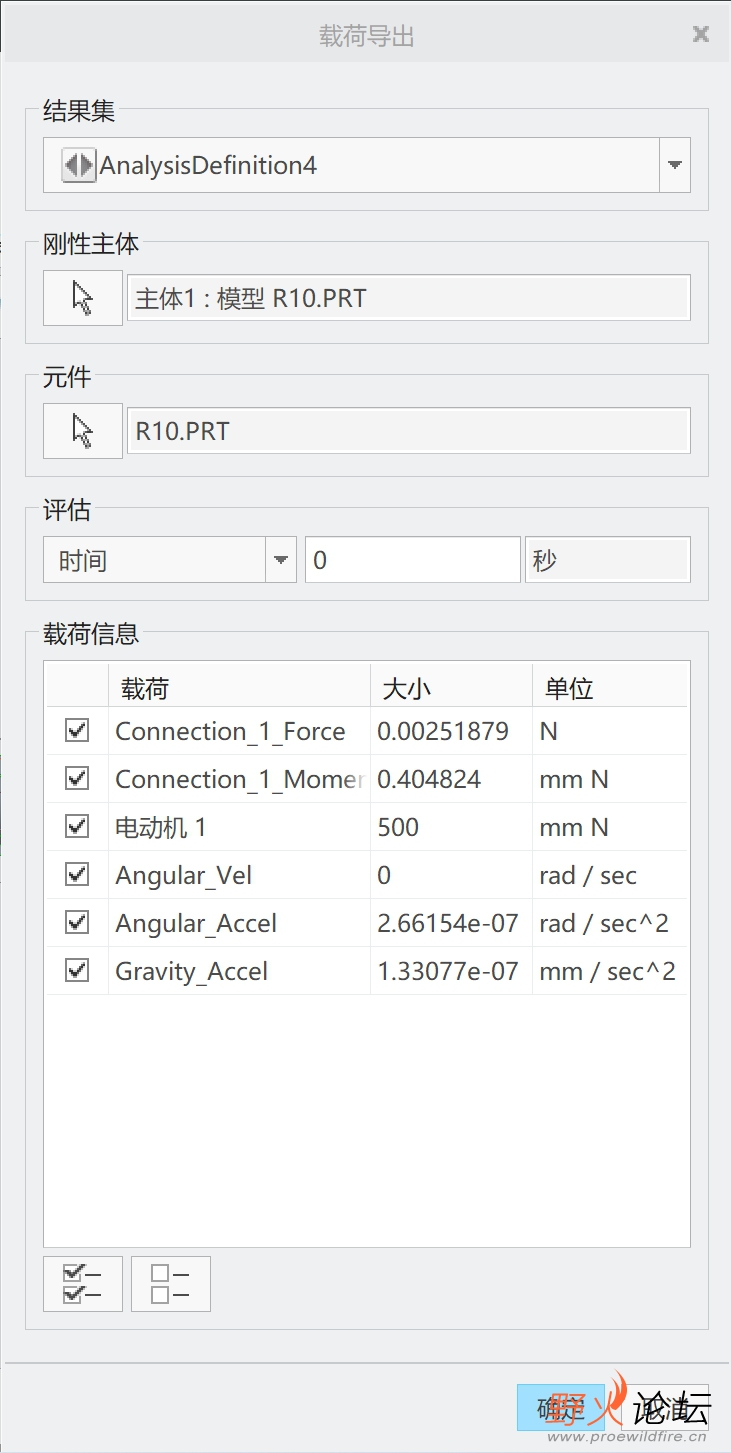The width and height of the screenshot is (731, 1453).
Task: Click the 500 value cell
Action: (451, 827)
